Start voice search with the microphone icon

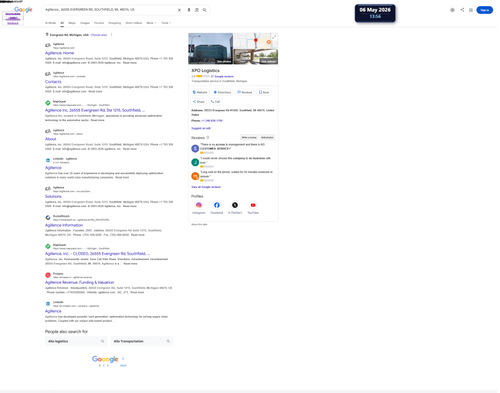pos(189,10)
